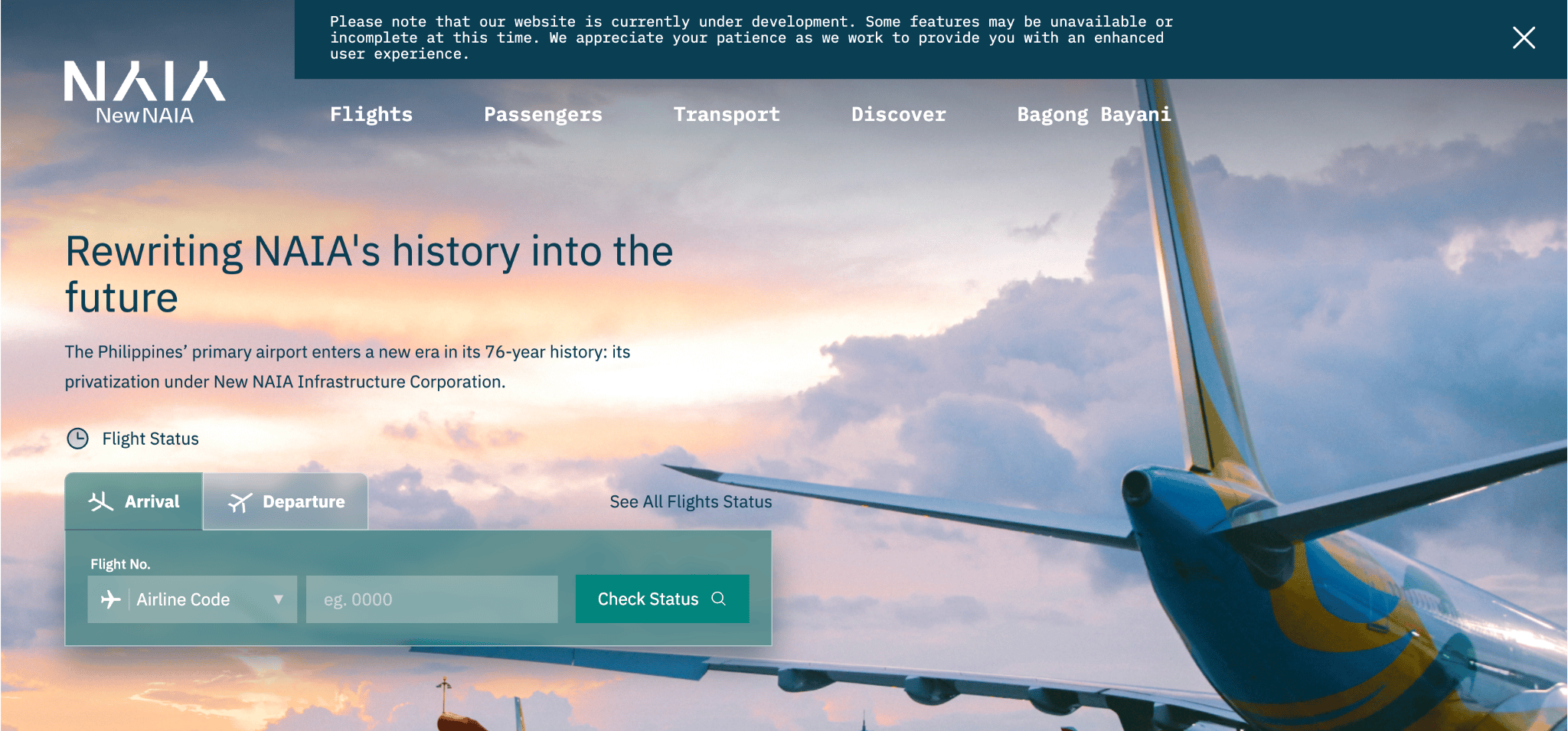Focus the flight number input field
This screenshot has height=731, width=1568.
[432, 599]
